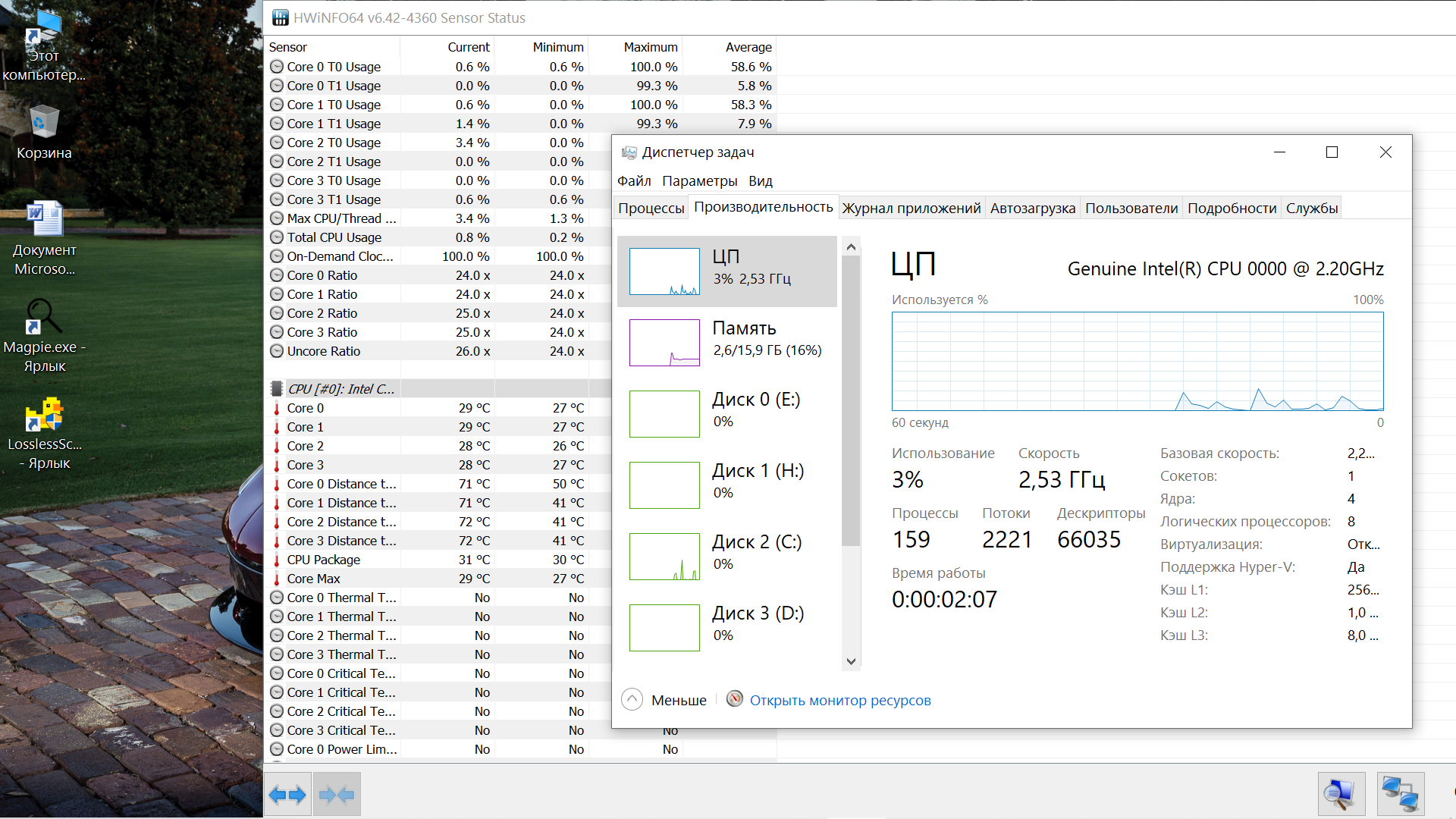Switch to the Автозагрузка tab
Image resolution: width=1456 pixels, height=819 pixels.
1032,209
